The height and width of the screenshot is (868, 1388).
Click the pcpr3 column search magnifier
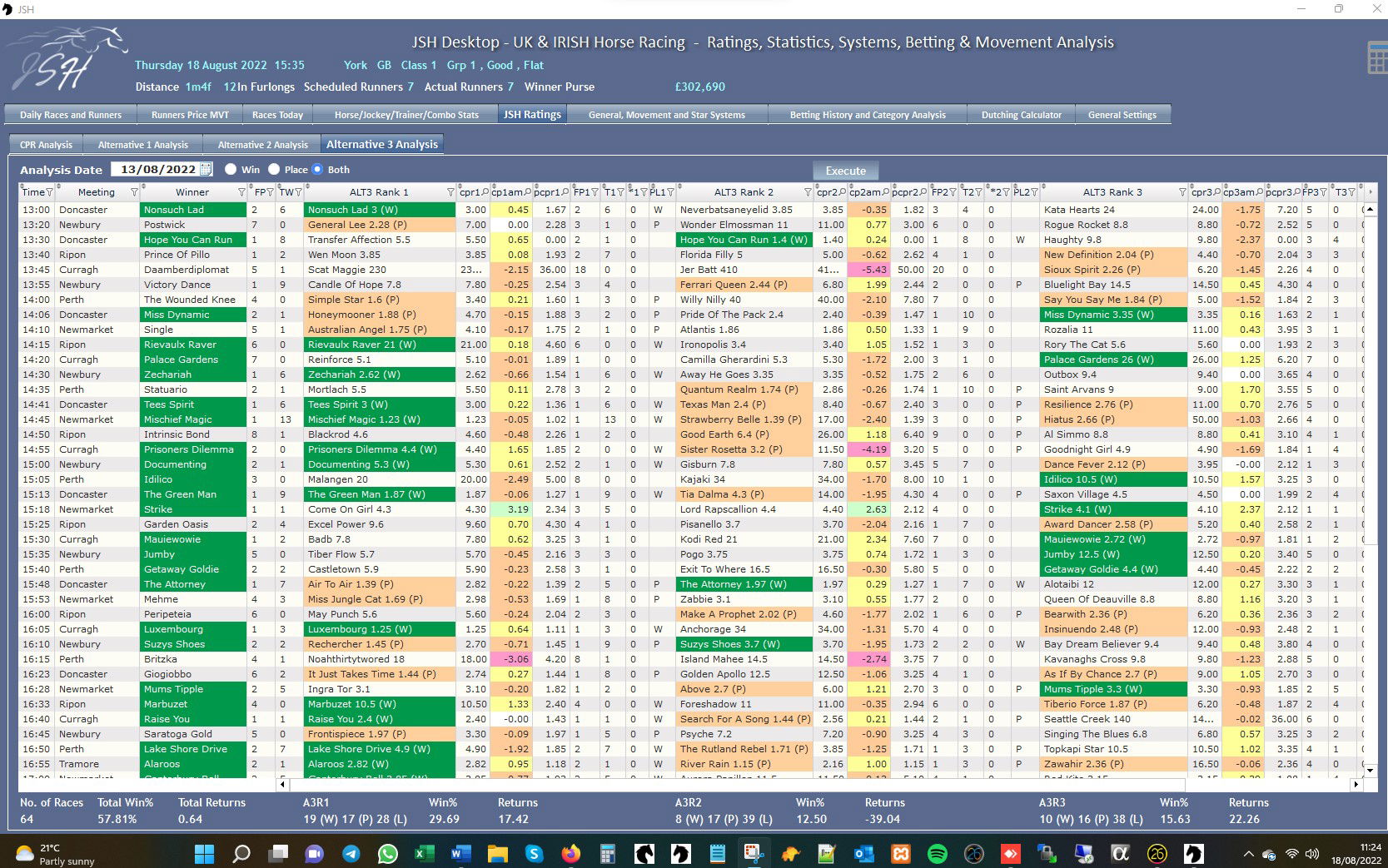pos(1297,192)
